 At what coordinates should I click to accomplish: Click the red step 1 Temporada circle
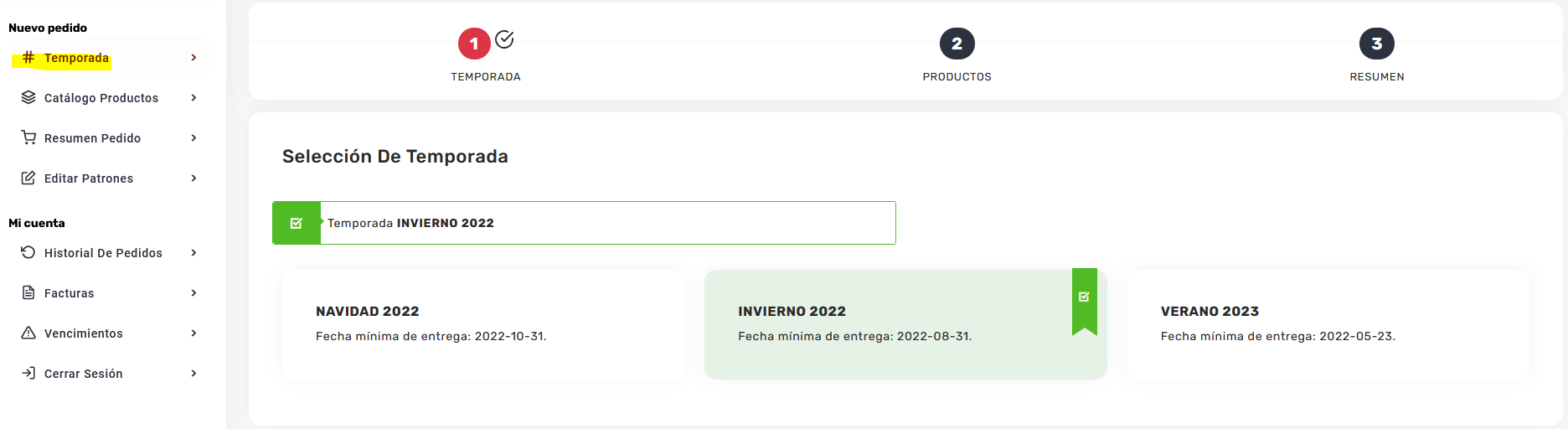click(x=474, y=44)
